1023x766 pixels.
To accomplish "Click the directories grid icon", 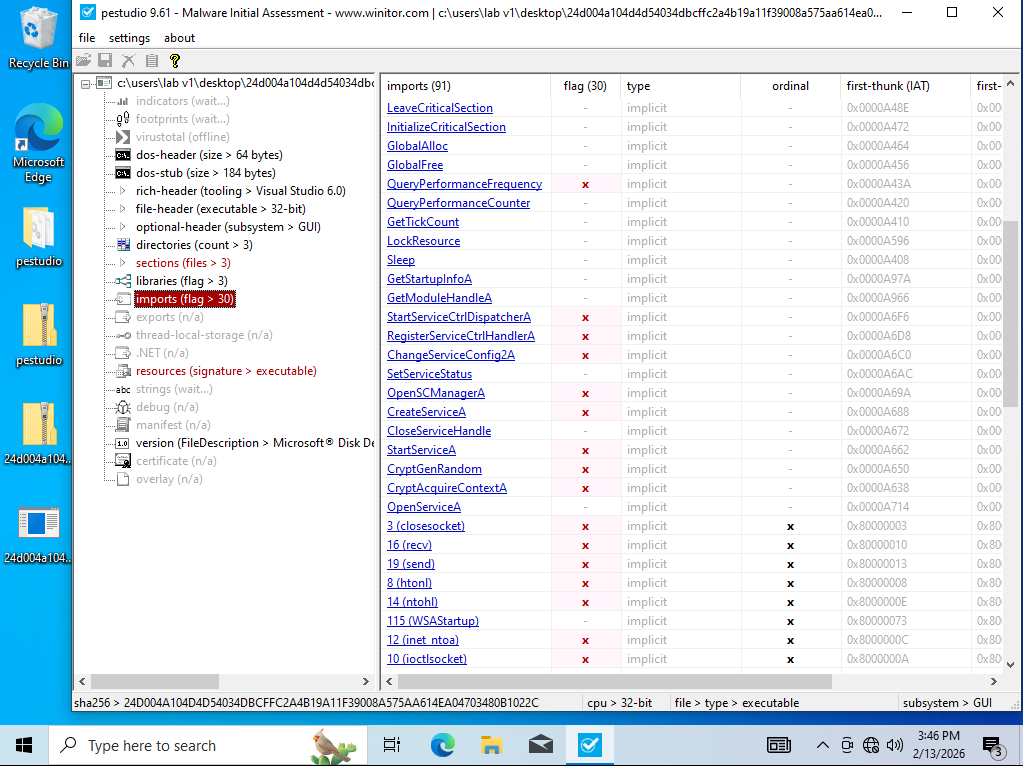I will (123, 245).
